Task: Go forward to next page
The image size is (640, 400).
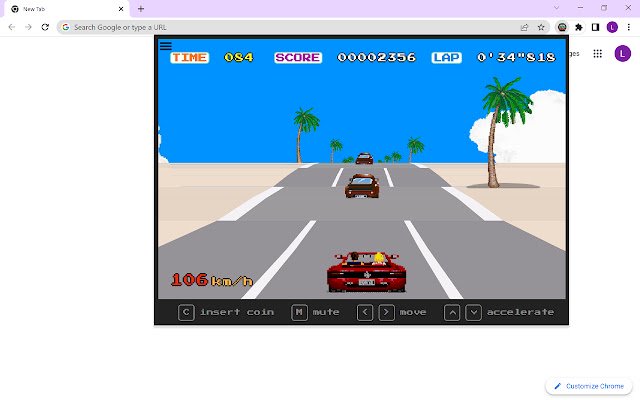Action: (x=29, y=27)
